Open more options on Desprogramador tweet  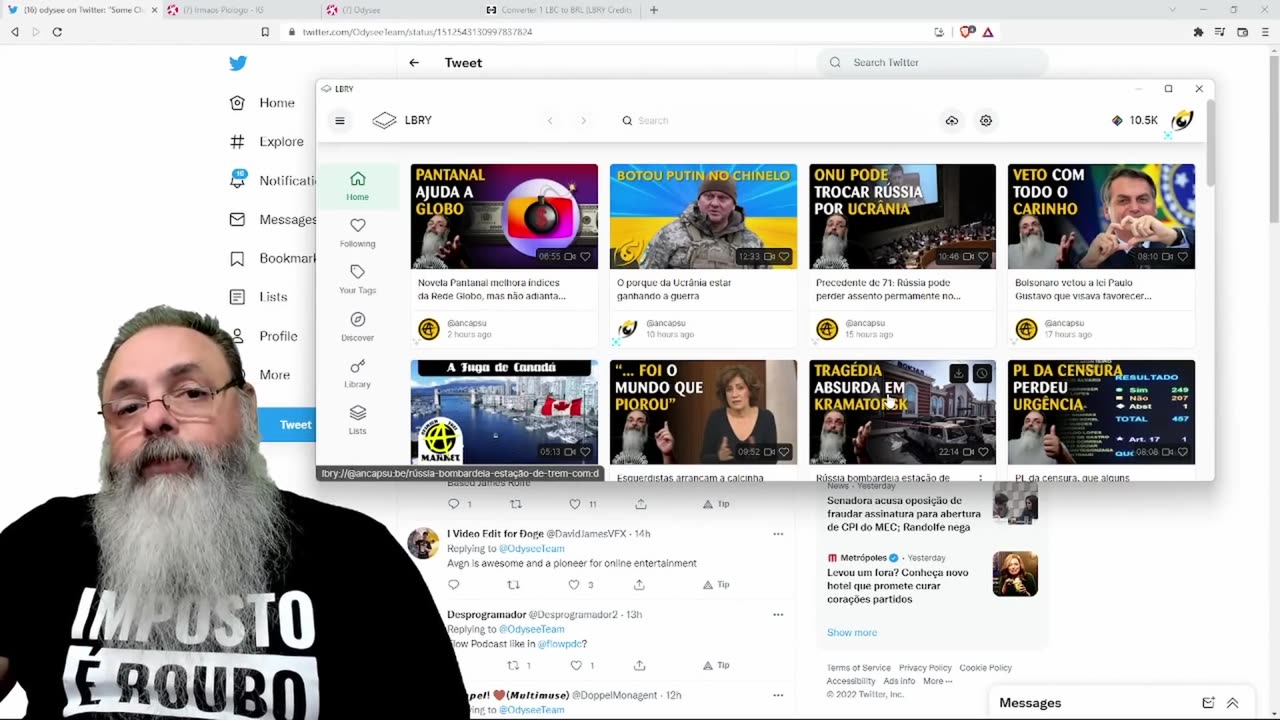pyautogui.click(x=778, y=615)
